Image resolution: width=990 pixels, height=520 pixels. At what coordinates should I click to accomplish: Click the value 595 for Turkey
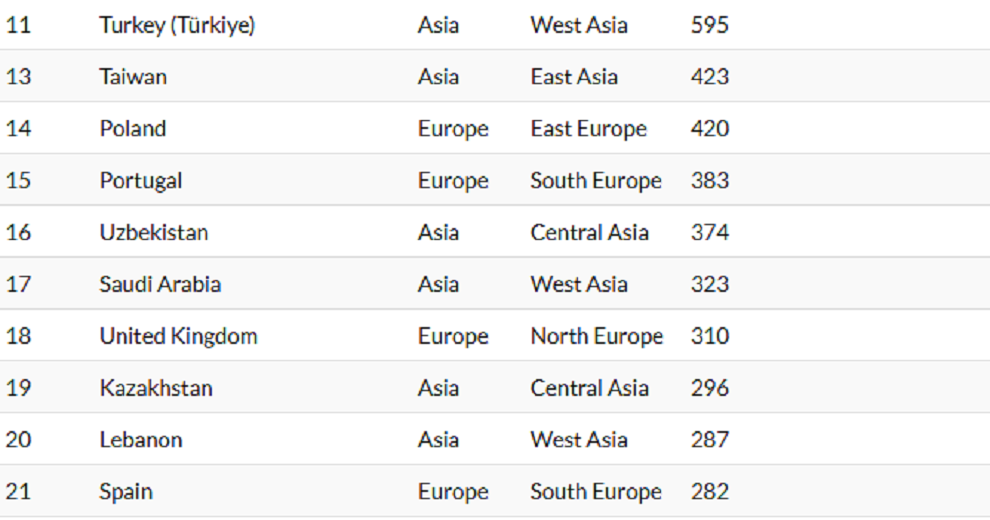710,25
